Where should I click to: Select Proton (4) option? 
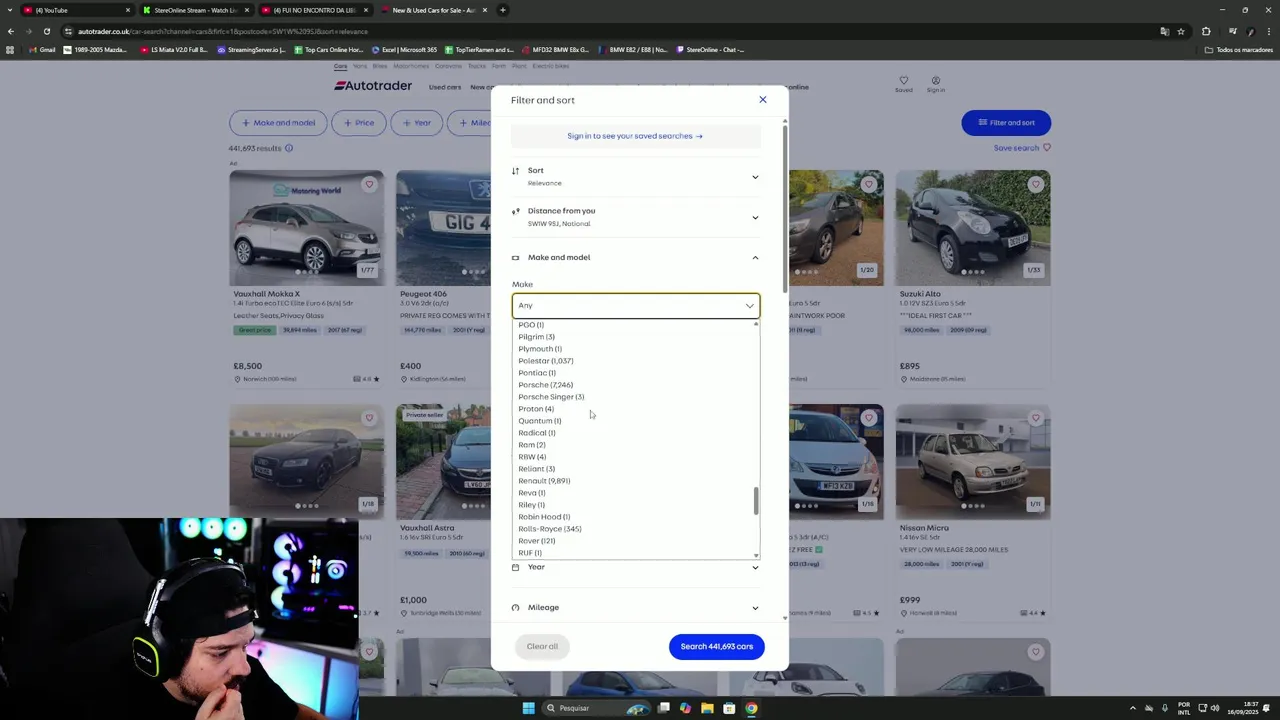[x=535, y=409]
